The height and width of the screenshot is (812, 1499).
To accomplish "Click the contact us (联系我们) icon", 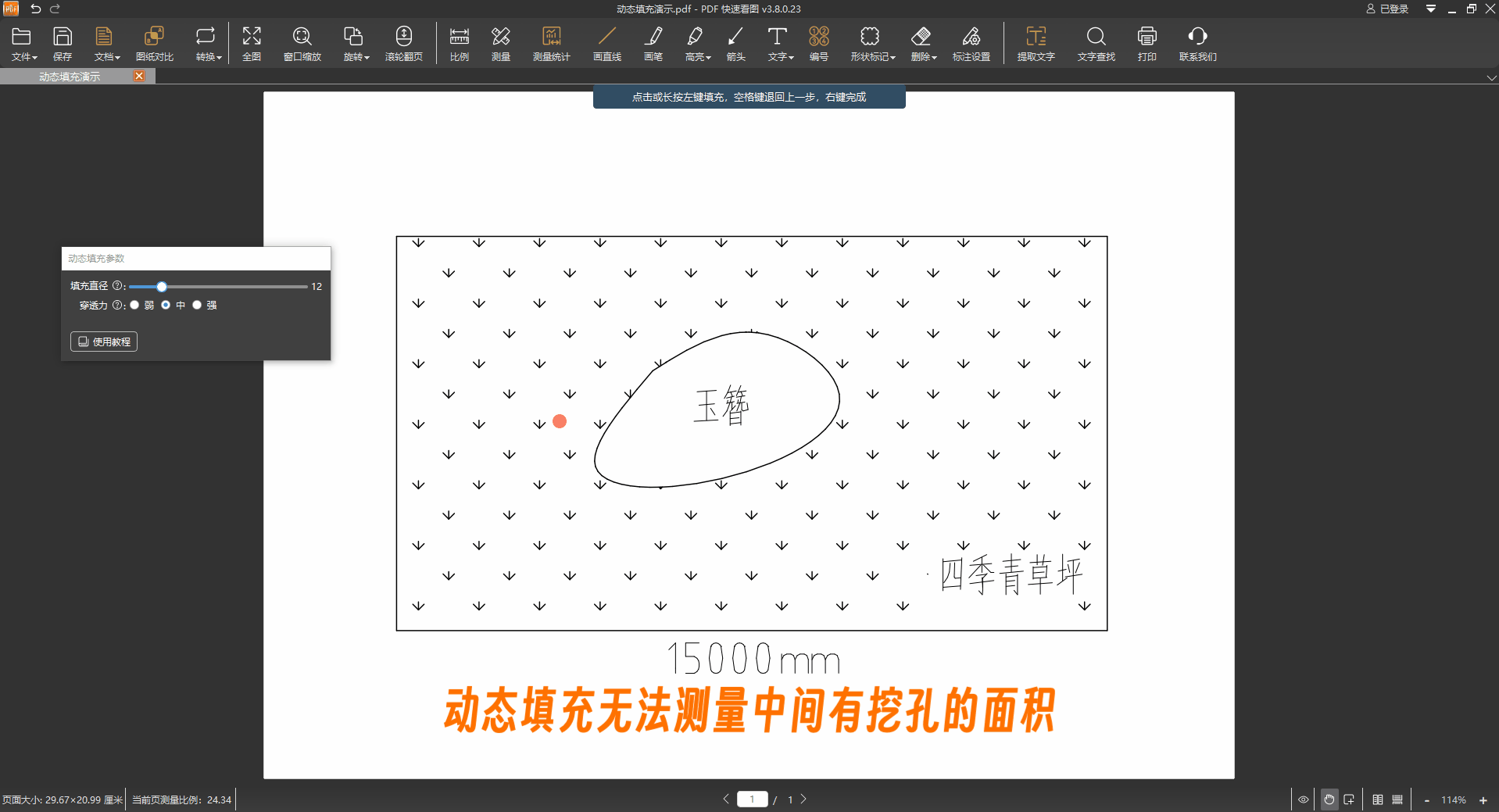I will tap(1197, 44).
